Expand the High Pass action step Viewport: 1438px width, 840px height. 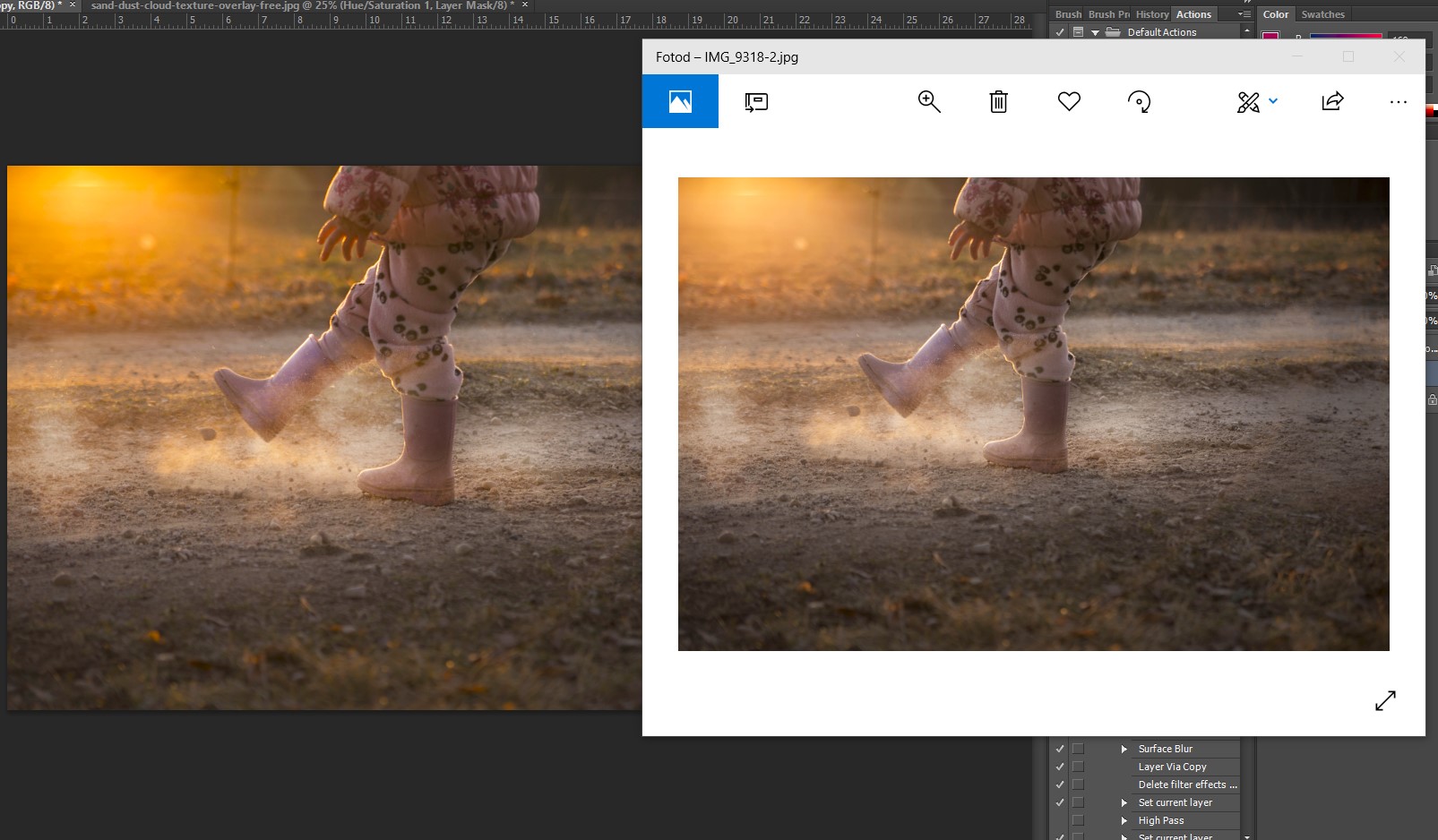coord(1124,820)
